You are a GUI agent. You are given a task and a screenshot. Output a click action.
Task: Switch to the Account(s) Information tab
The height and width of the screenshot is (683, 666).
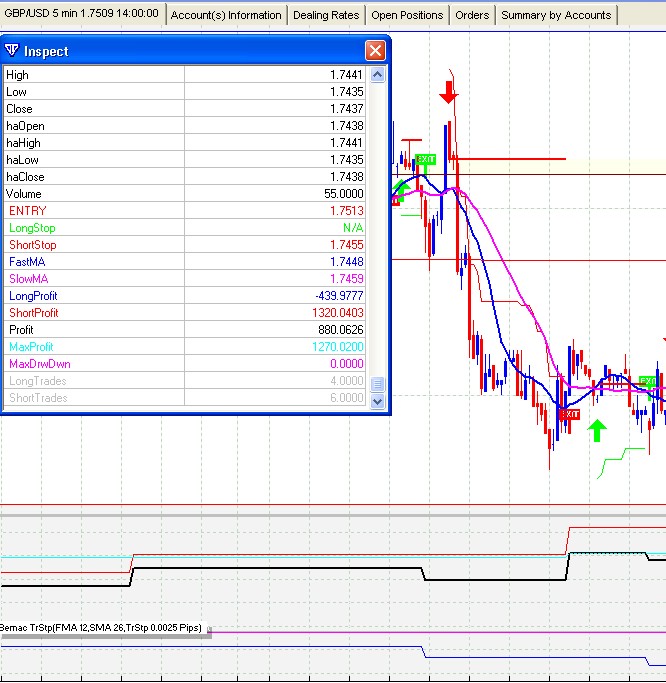click(226, 15)
